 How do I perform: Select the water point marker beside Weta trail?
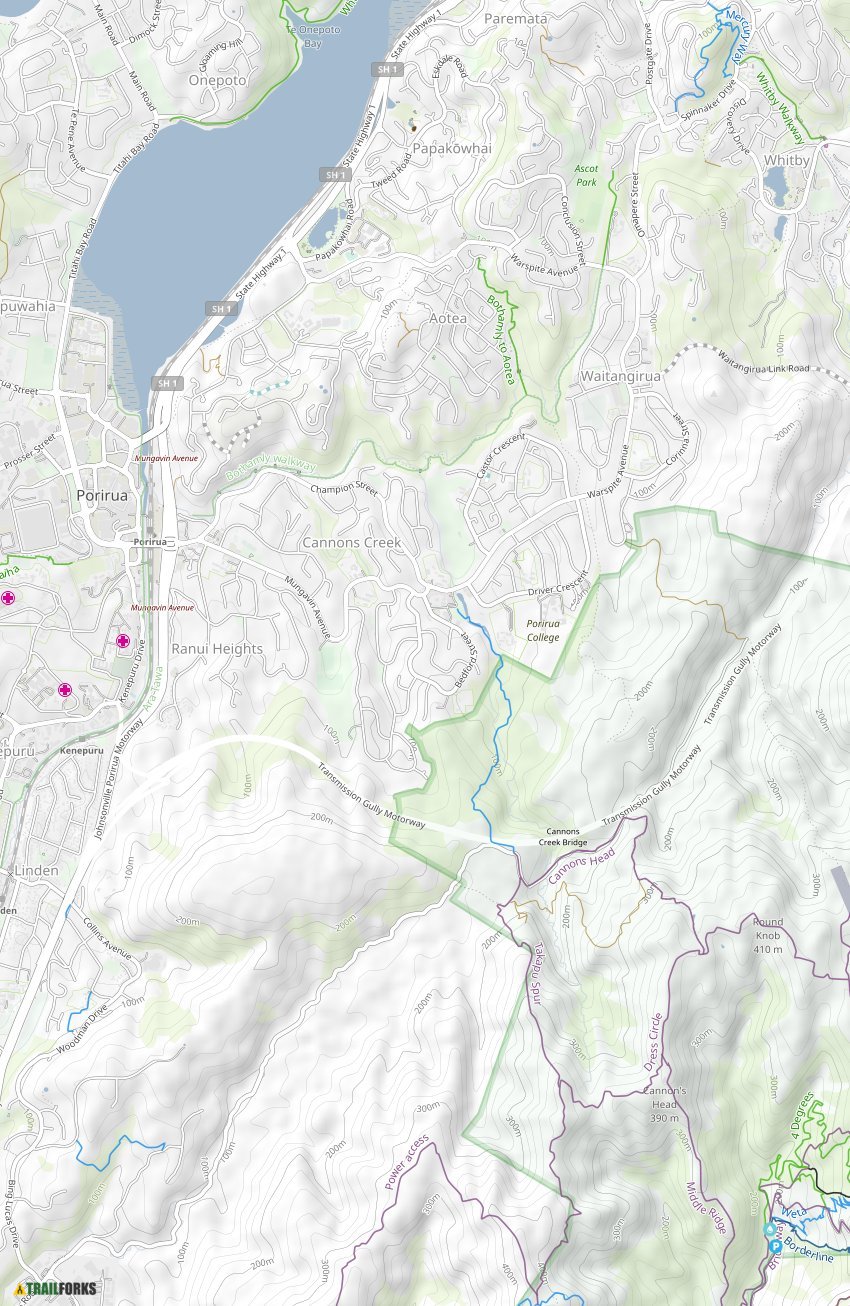pyautogui.click(x=770, y=1229)
